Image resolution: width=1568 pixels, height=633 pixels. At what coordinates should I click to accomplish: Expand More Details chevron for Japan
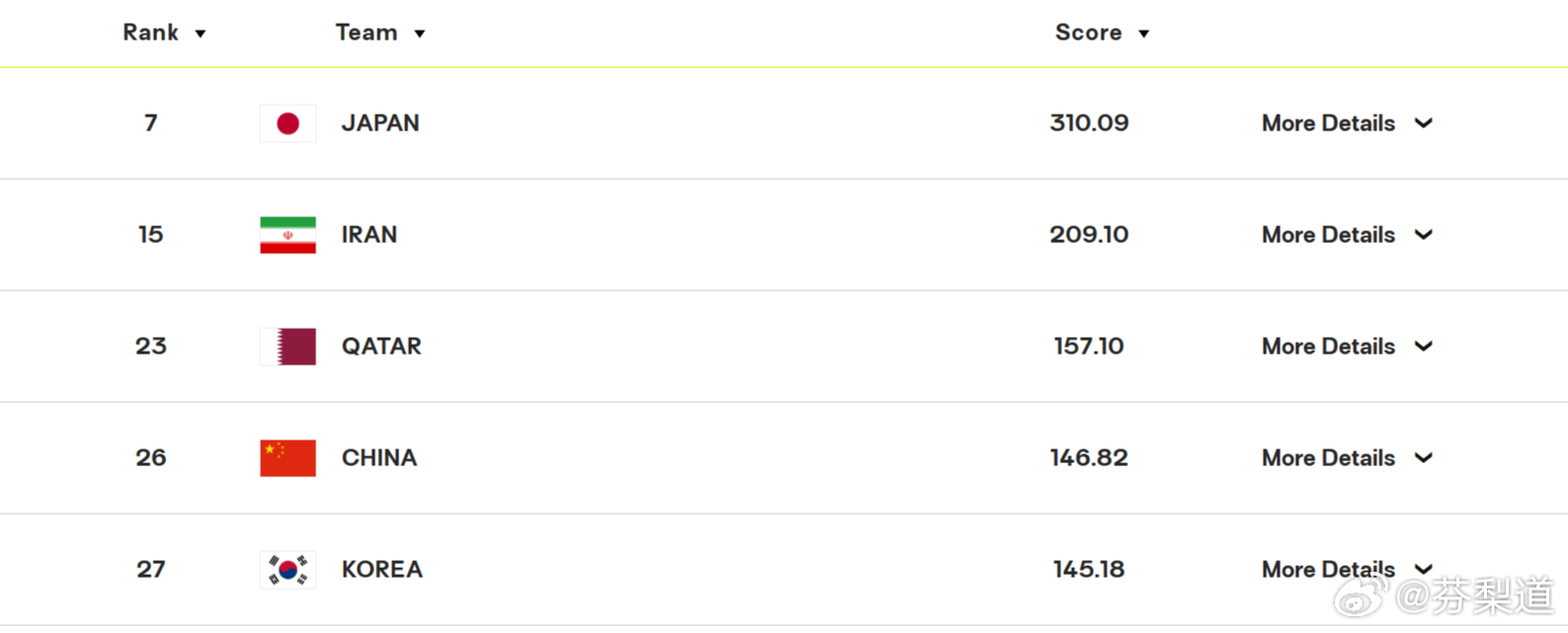1424,123
